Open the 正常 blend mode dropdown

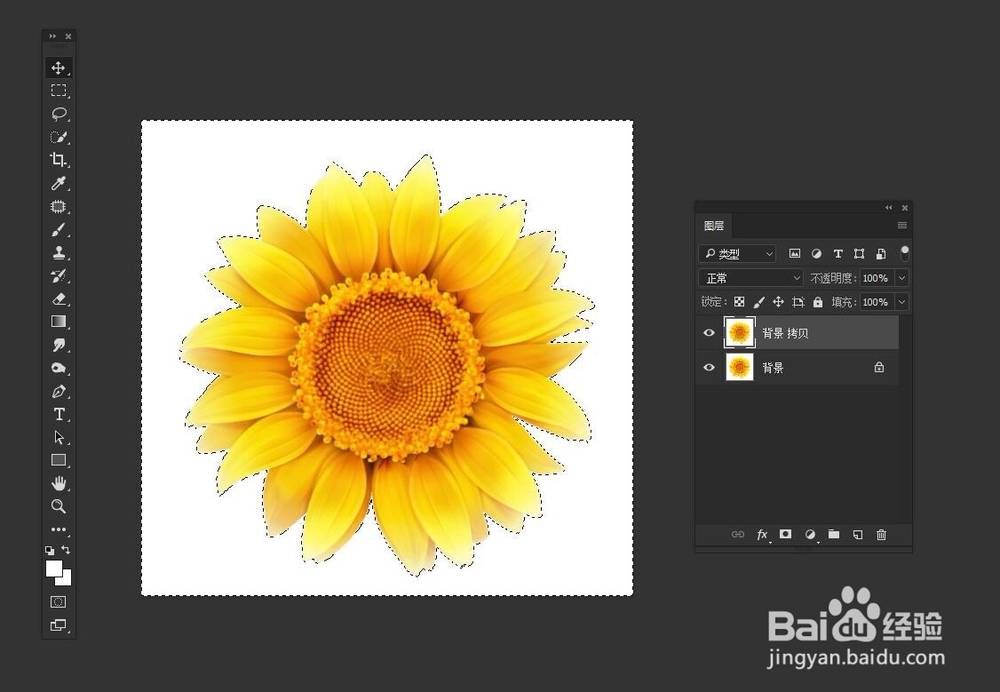pos(751,278)
